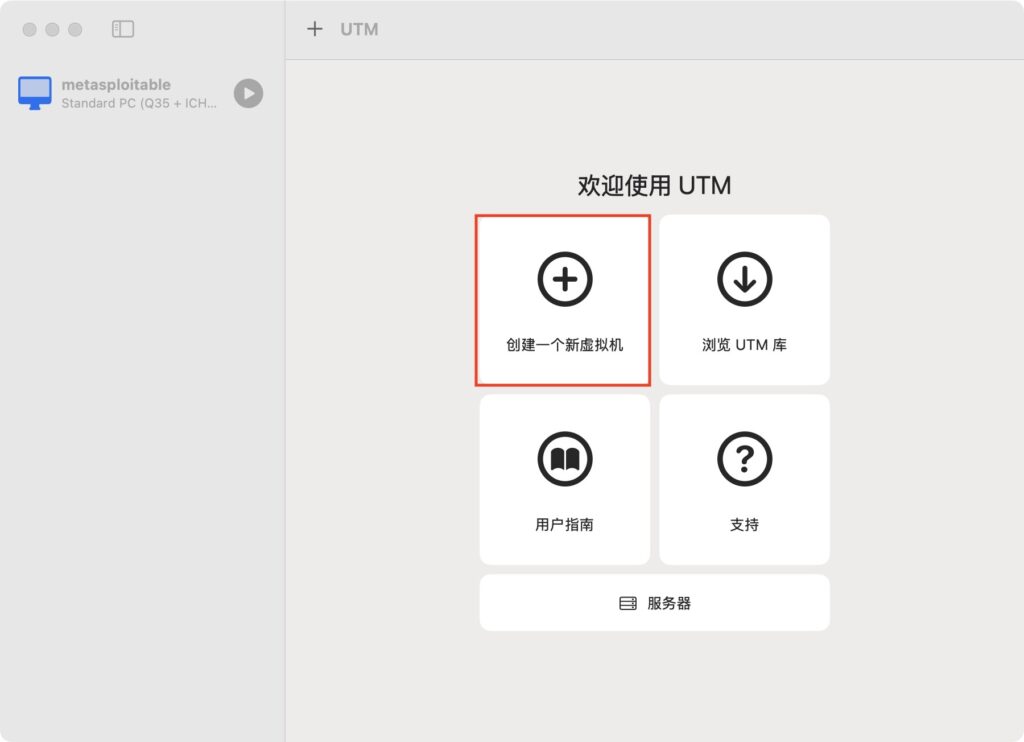The image size is (1024, 742).
Task: Open the 浏览 UTM 库 card
Action: 744,300
